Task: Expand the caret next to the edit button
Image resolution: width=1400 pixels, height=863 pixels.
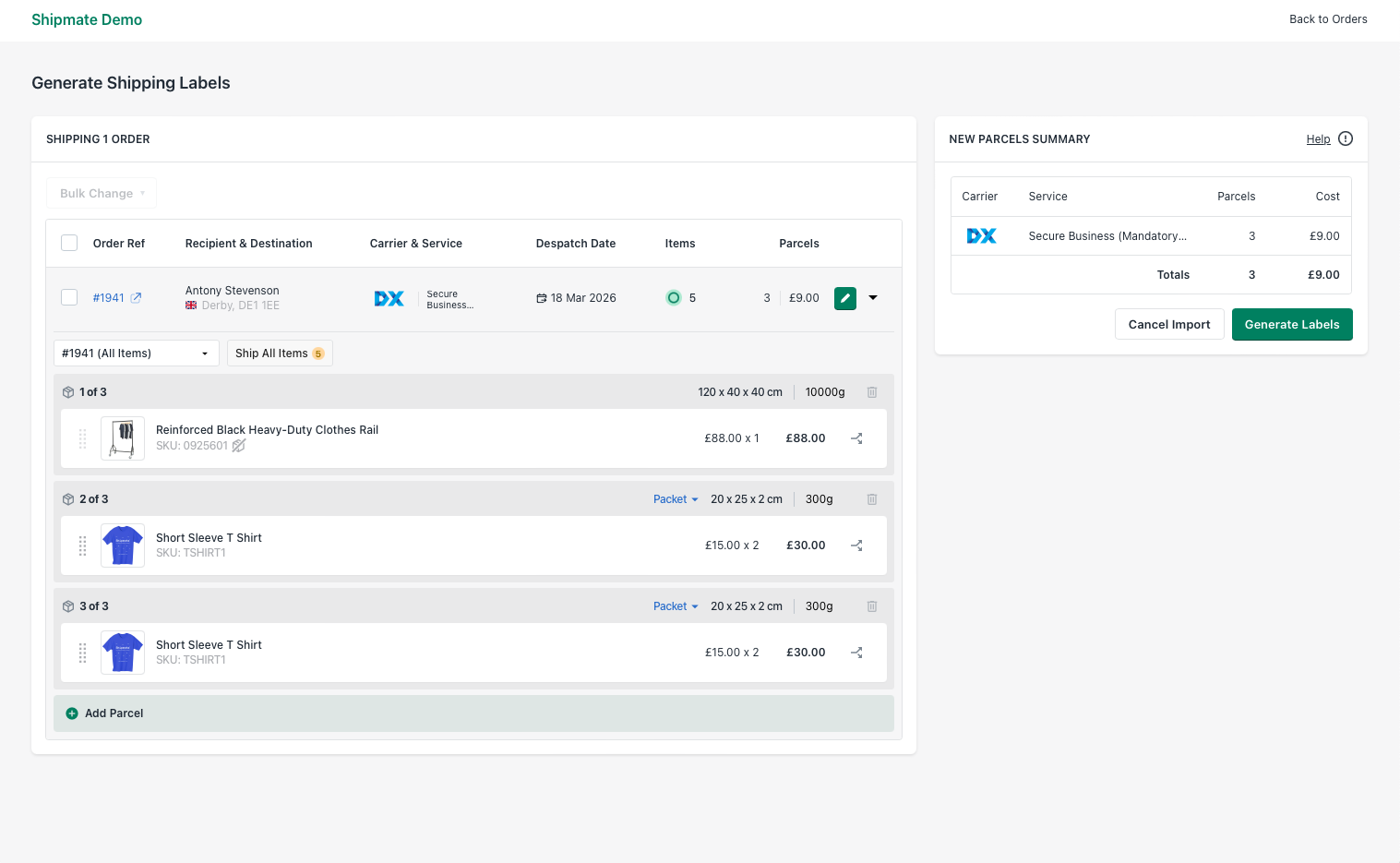Action: pyautogui.click(x=872, y=297)
